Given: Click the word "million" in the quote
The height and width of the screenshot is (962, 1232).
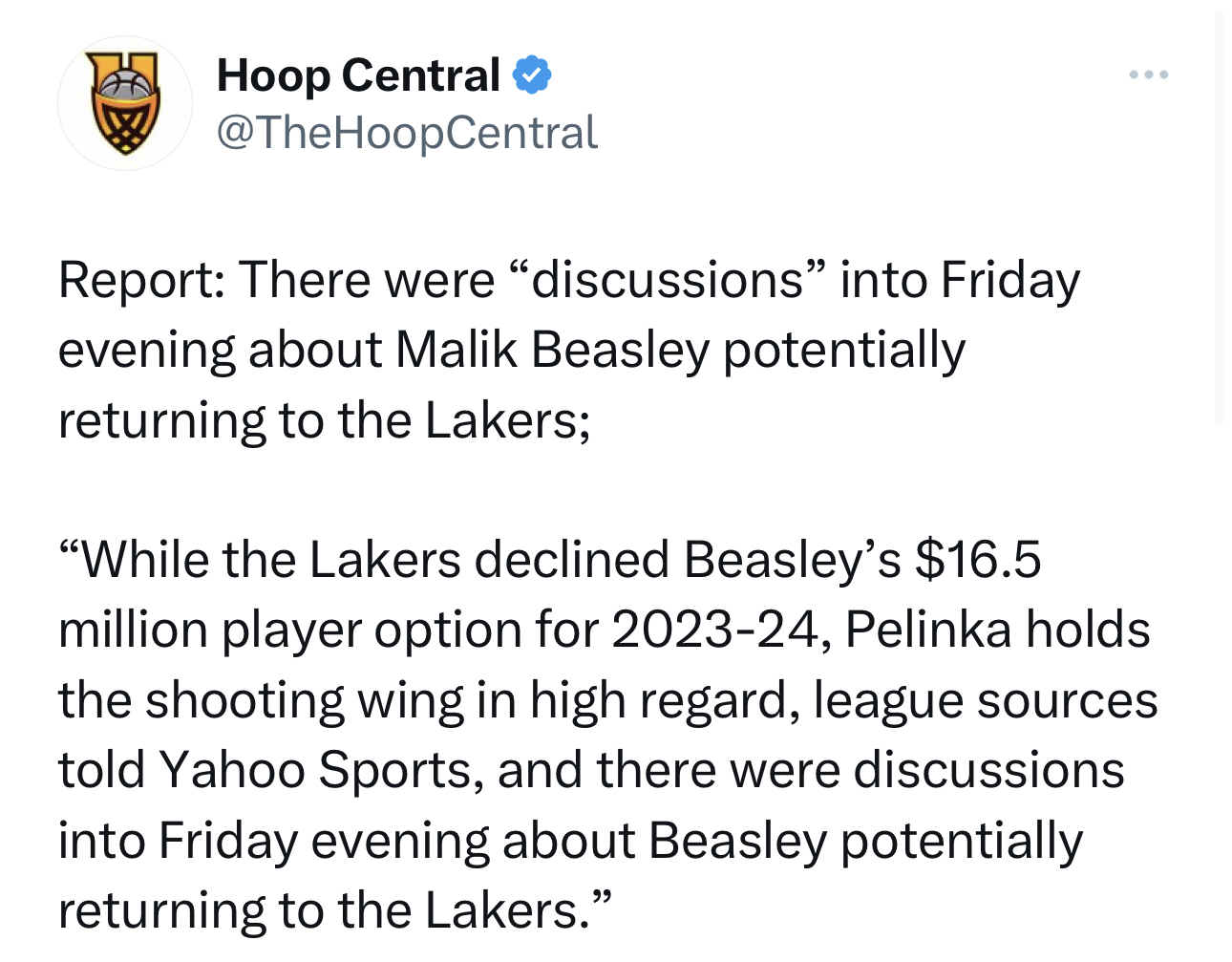Looking at the screenshot, I should [133, 631].
